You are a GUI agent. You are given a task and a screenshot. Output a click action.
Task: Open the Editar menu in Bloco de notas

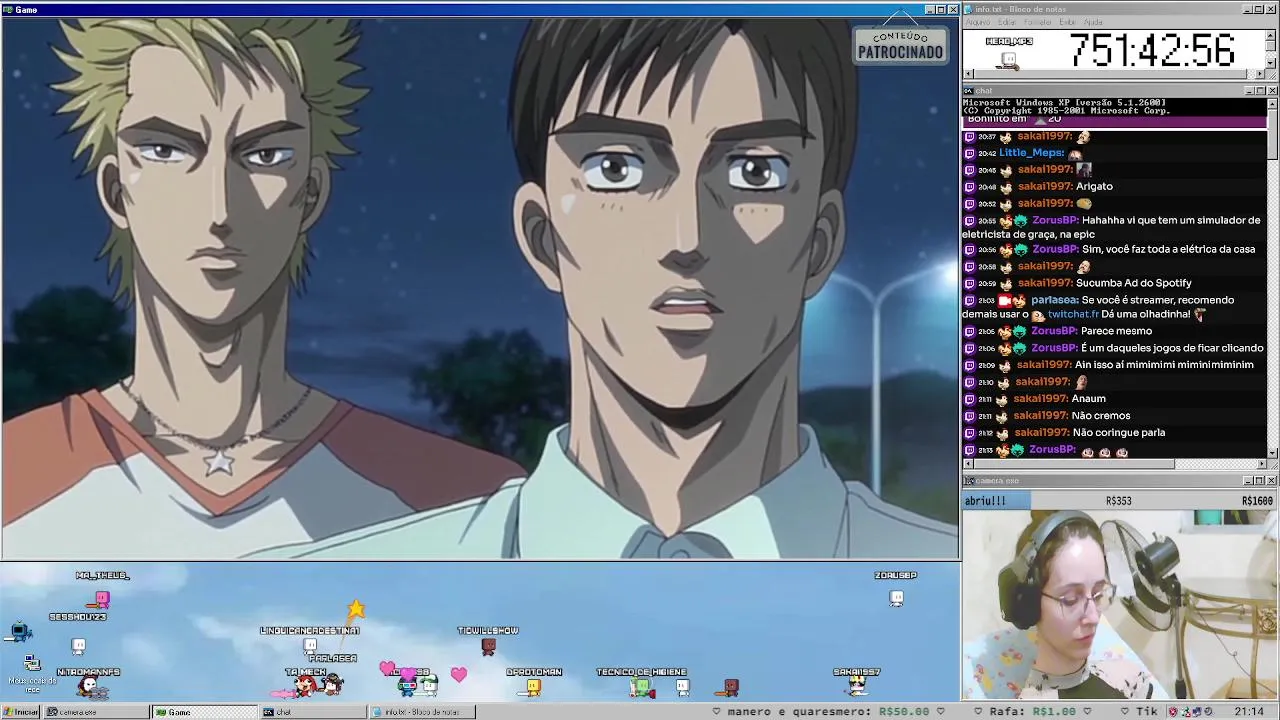[1007, 22]
